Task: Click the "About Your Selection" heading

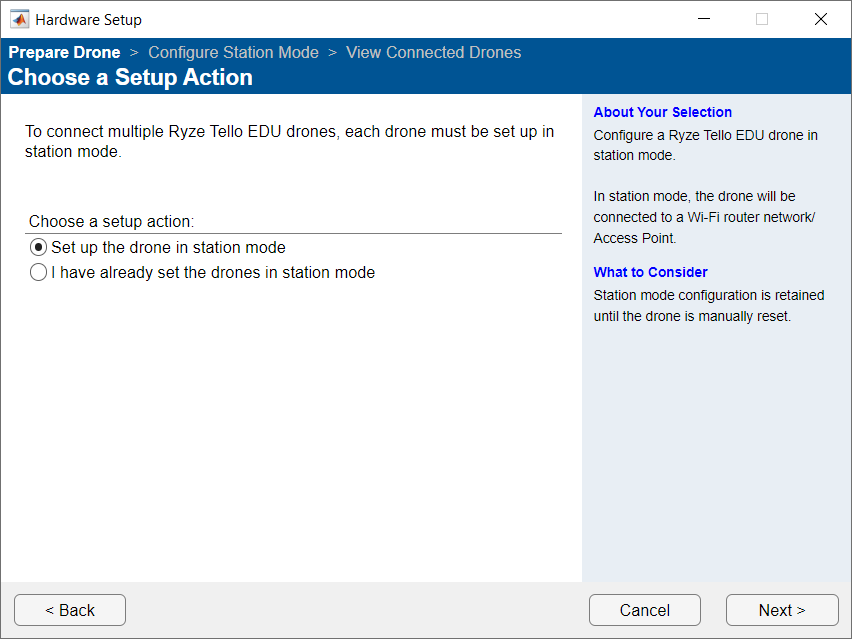Action: pyautogui.click(x=662, y=112)
